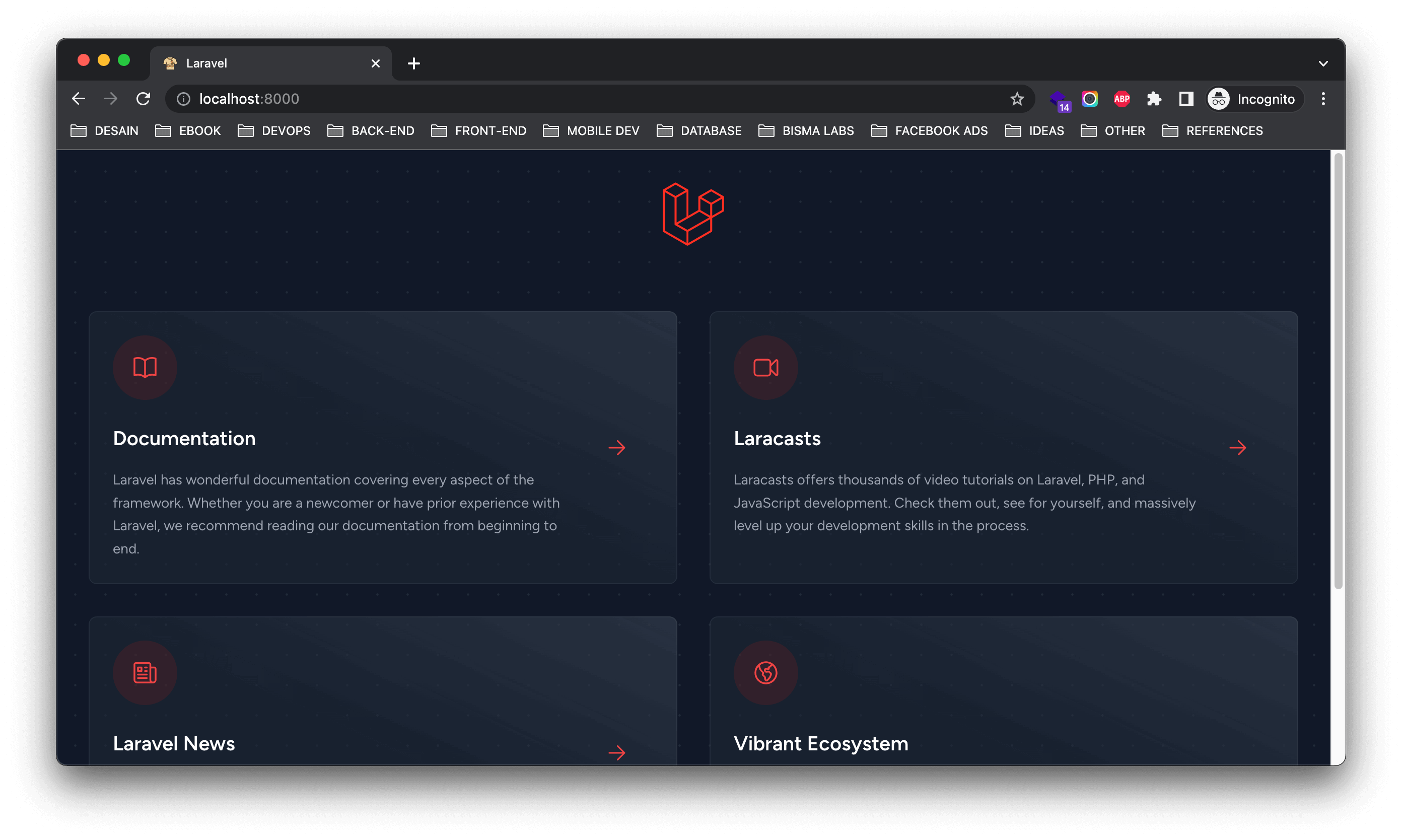Click the Vibrant Ecosystem heading

pyautogui.click(x=821, y=744)
